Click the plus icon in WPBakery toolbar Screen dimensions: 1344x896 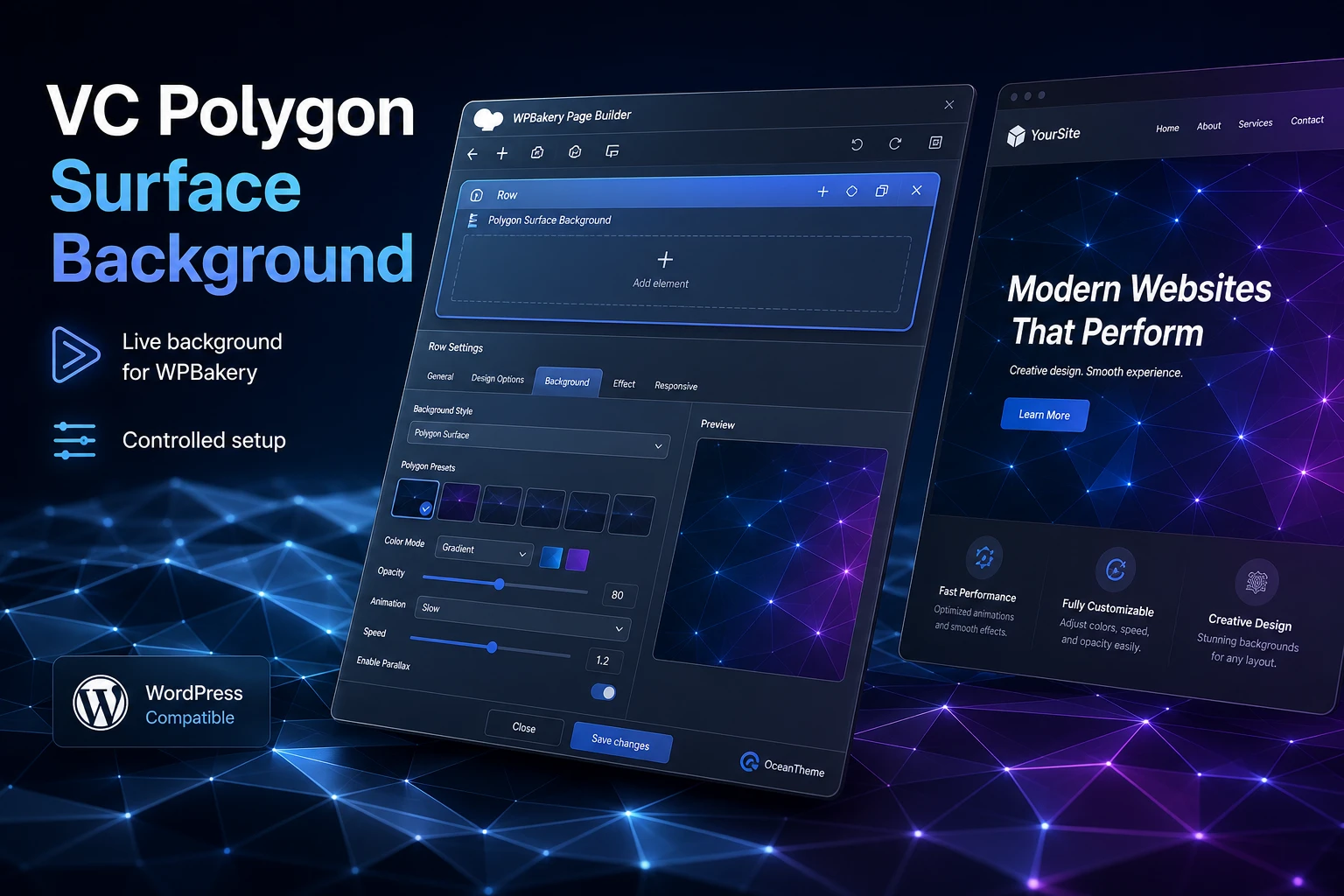[502, 153]
